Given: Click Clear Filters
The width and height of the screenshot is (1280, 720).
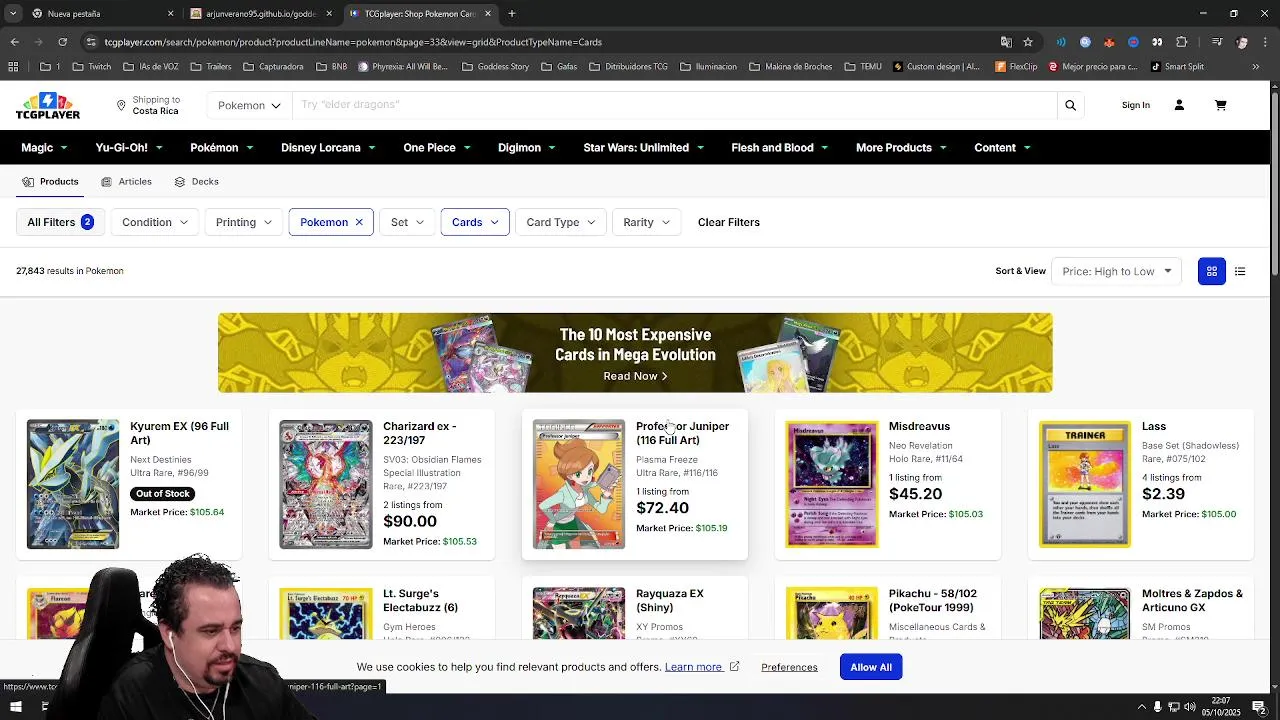Looking at the screenshot, I should (x=728, y=222).
